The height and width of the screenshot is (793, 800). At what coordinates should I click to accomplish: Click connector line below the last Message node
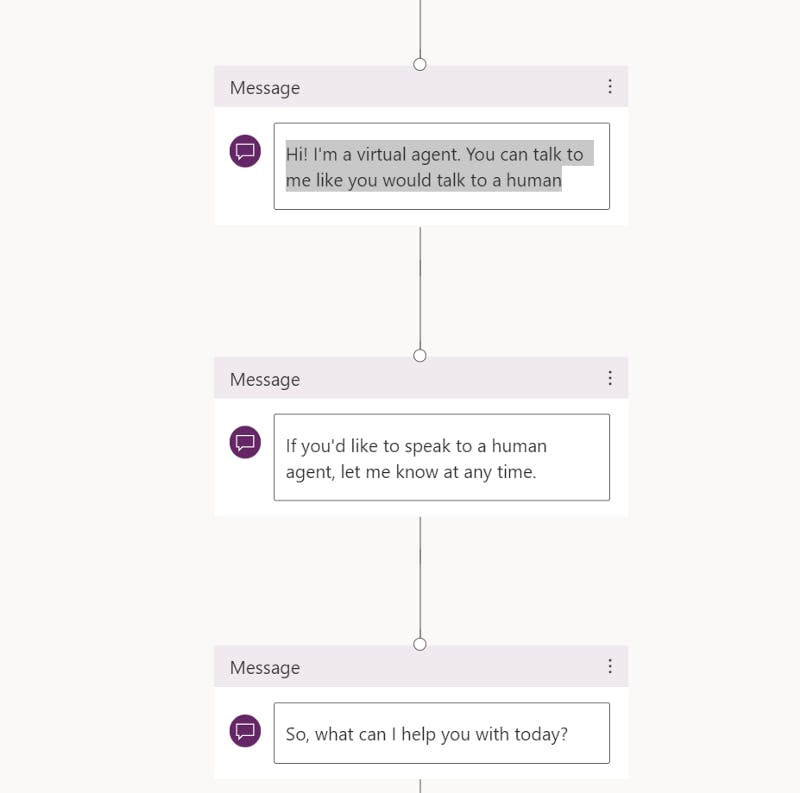(x=420, y=786)
